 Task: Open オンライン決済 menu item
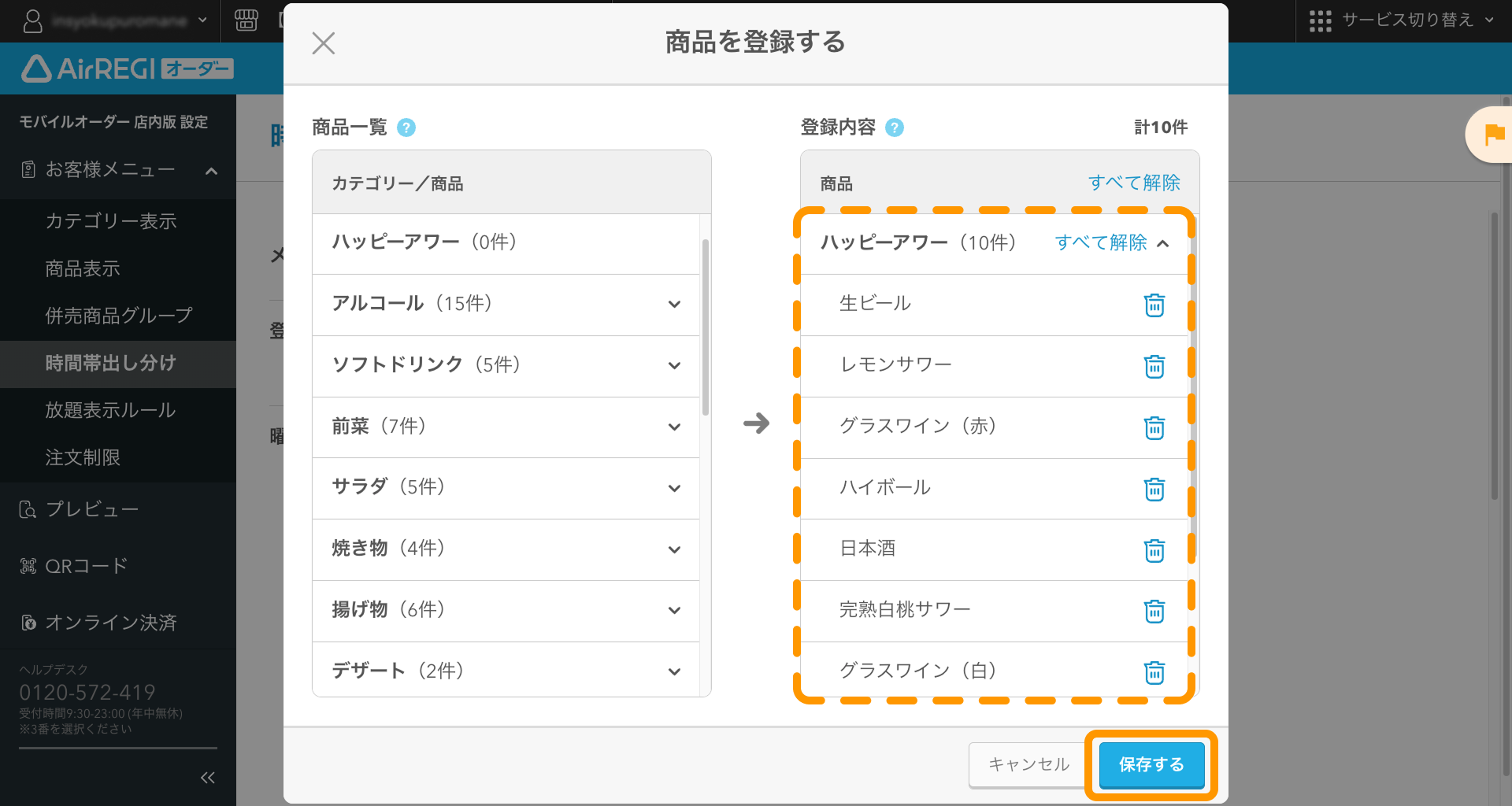[111, 623]
